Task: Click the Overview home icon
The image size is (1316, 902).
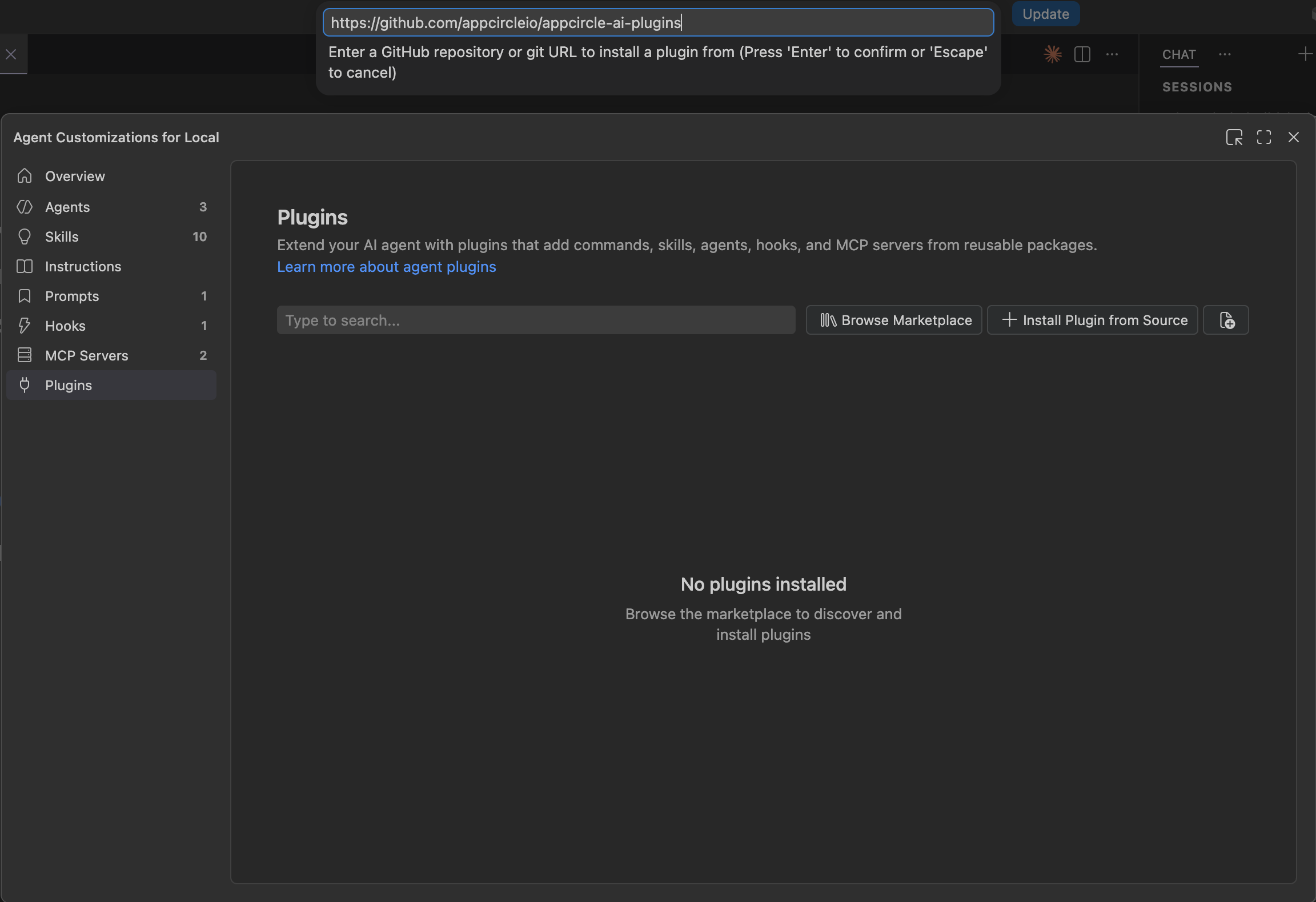Action: click(25, 176)
